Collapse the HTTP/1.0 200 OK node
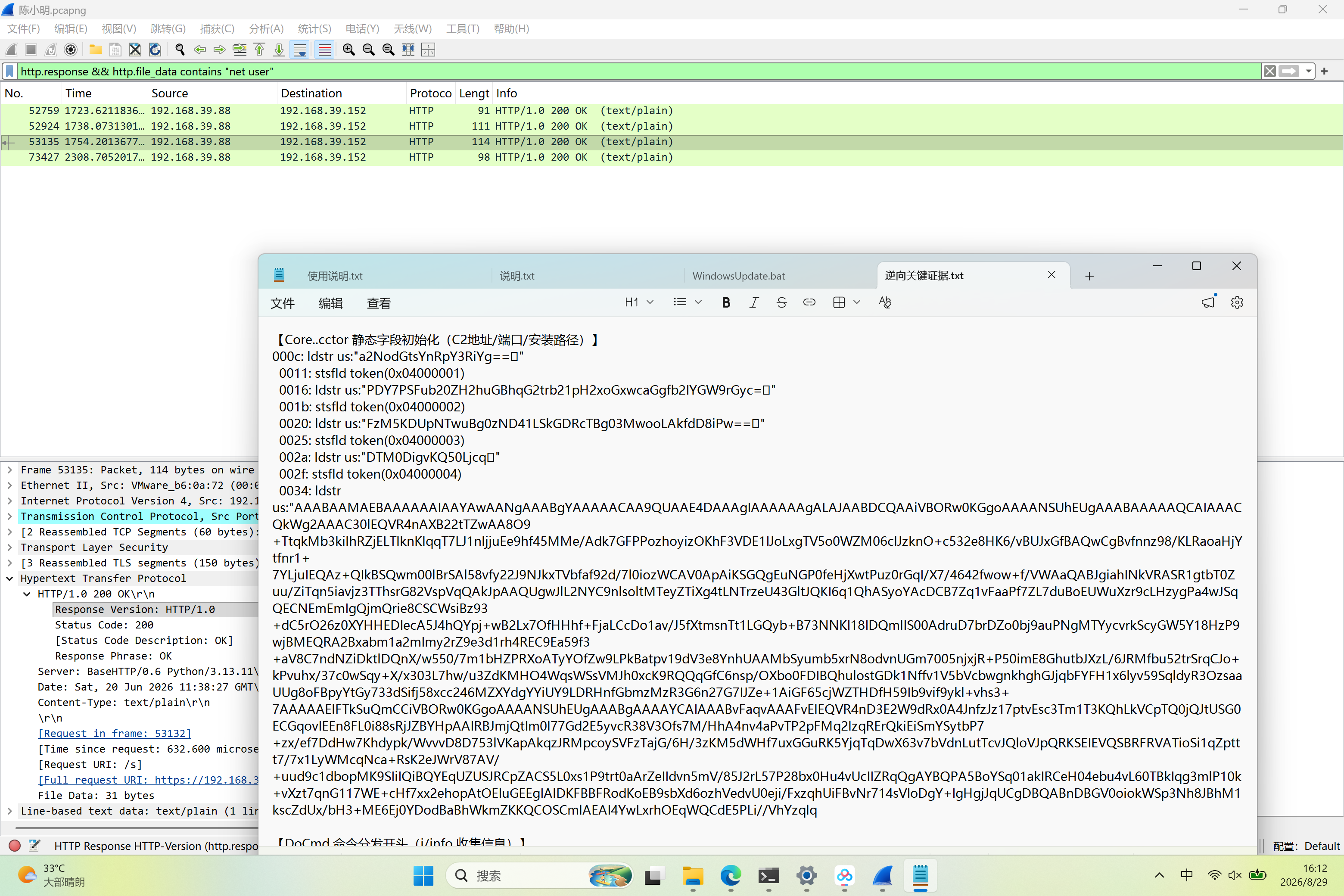1344x896 pixels. [27, 594]
